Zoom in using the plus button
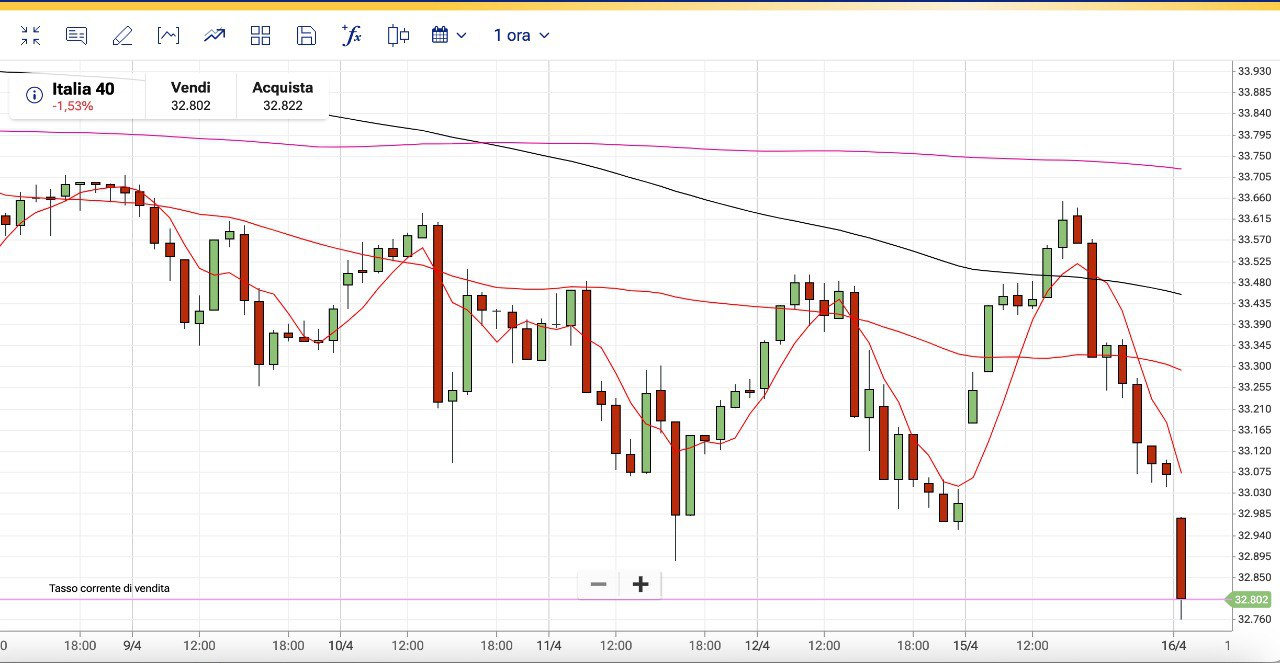The width and height of the screenshot is (1280, 663). [x=641, y=584]
